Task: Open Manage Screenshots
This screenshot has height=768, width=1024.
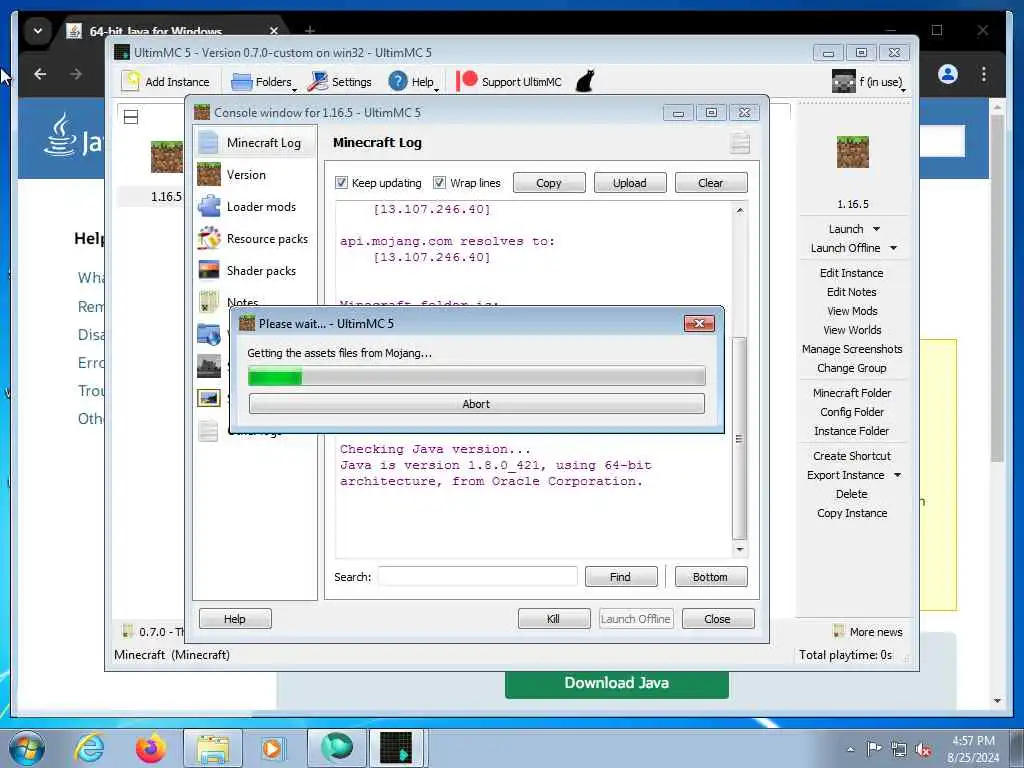Action: coord(852,349)
